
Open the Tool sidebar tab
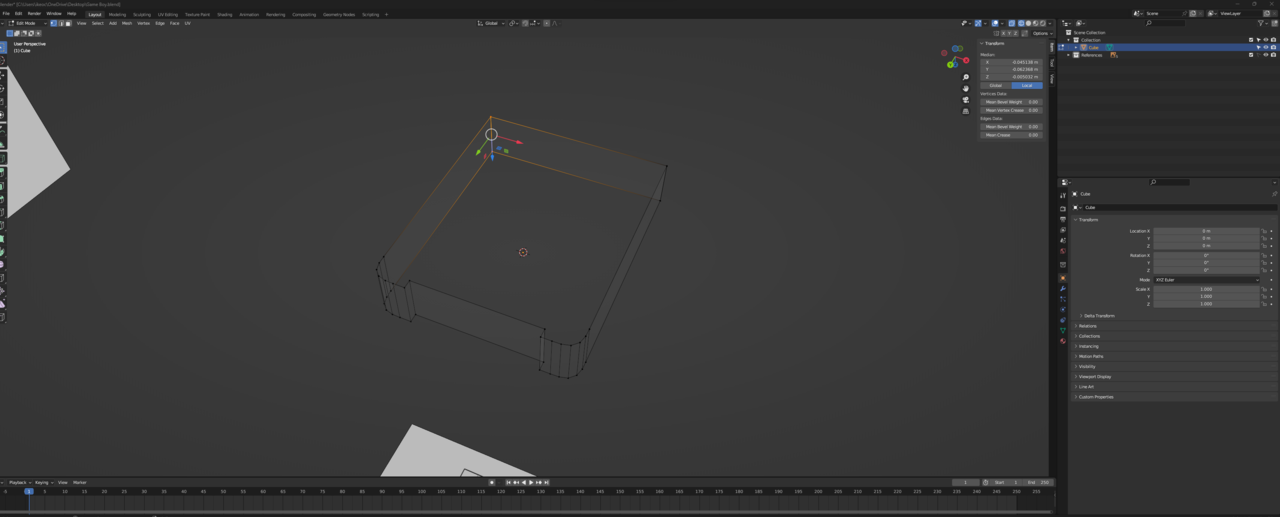[x=1051, y=63]
